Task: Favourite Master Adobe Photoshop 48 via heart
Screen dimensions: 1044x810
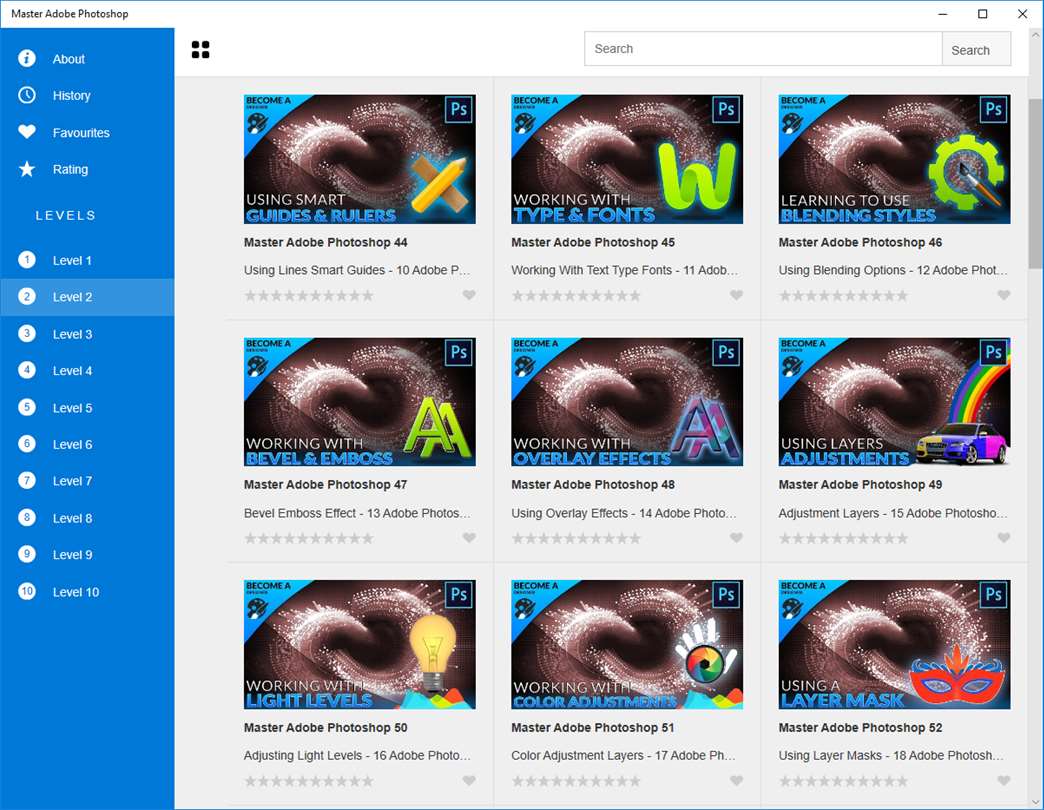Action: [x=736, y=538]
